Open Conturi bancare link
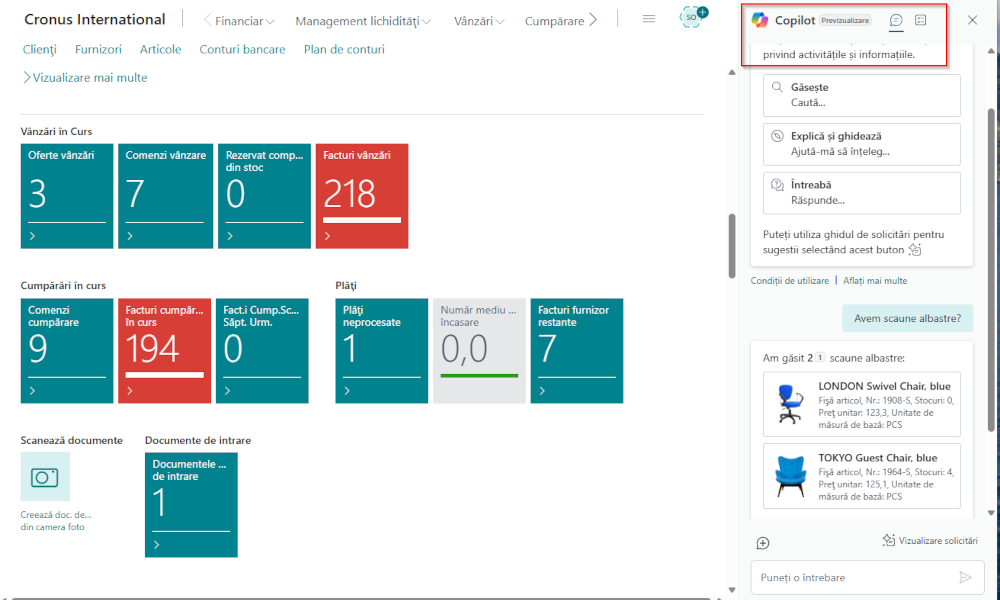Viewport: 1000px width, 600px height. (x=242, y=50)
